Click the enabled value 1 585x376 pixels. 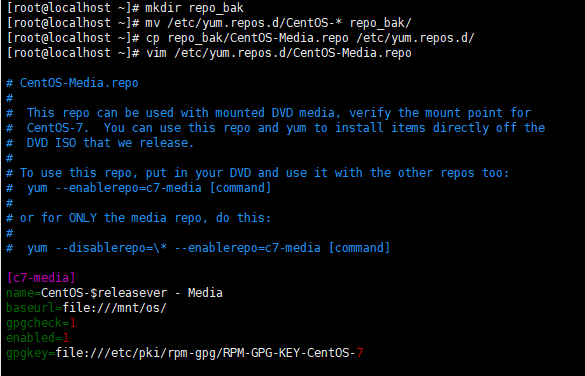point(66,338)
